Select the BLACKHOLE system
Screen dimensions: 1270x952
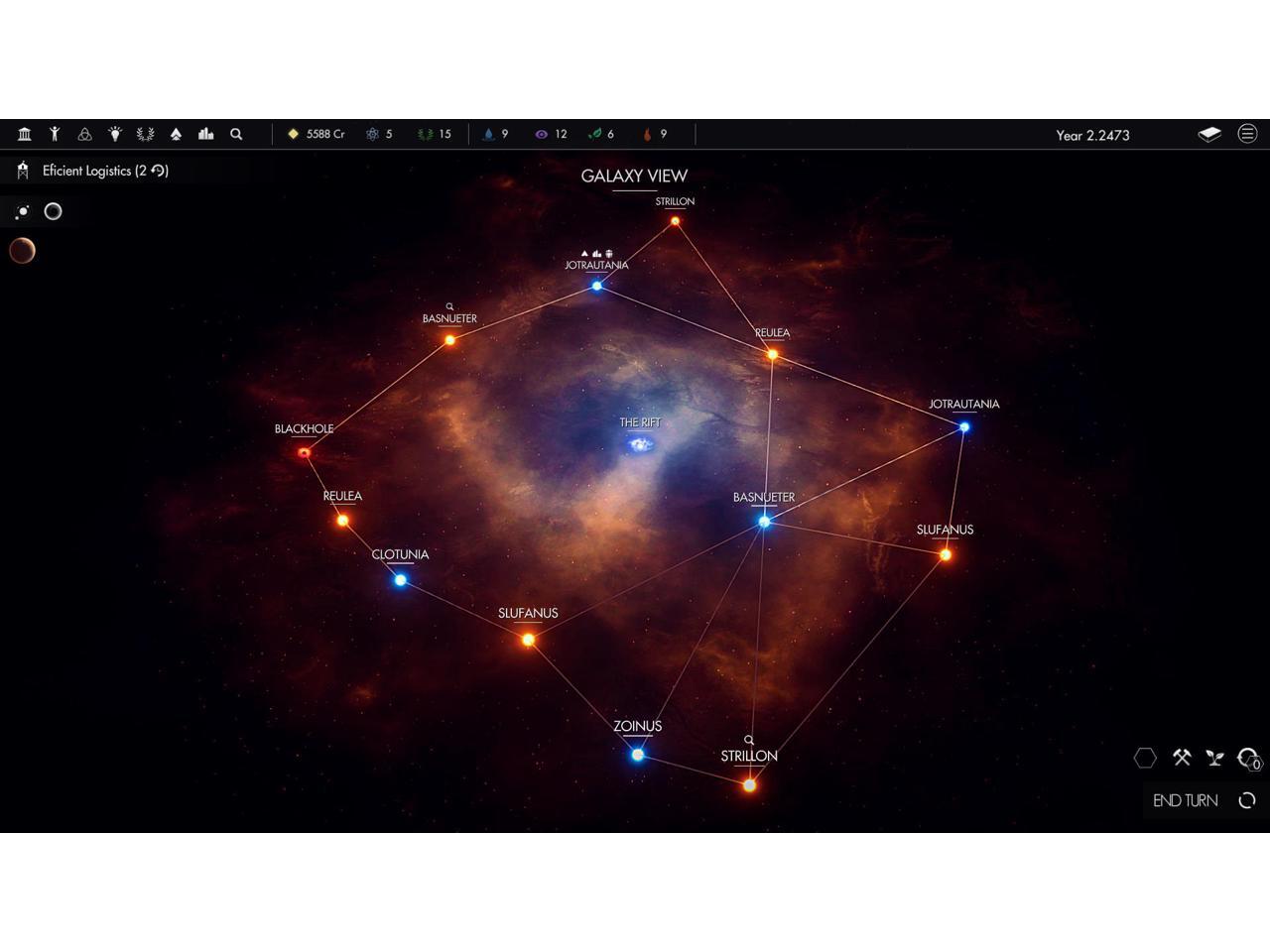coord(304,452)
